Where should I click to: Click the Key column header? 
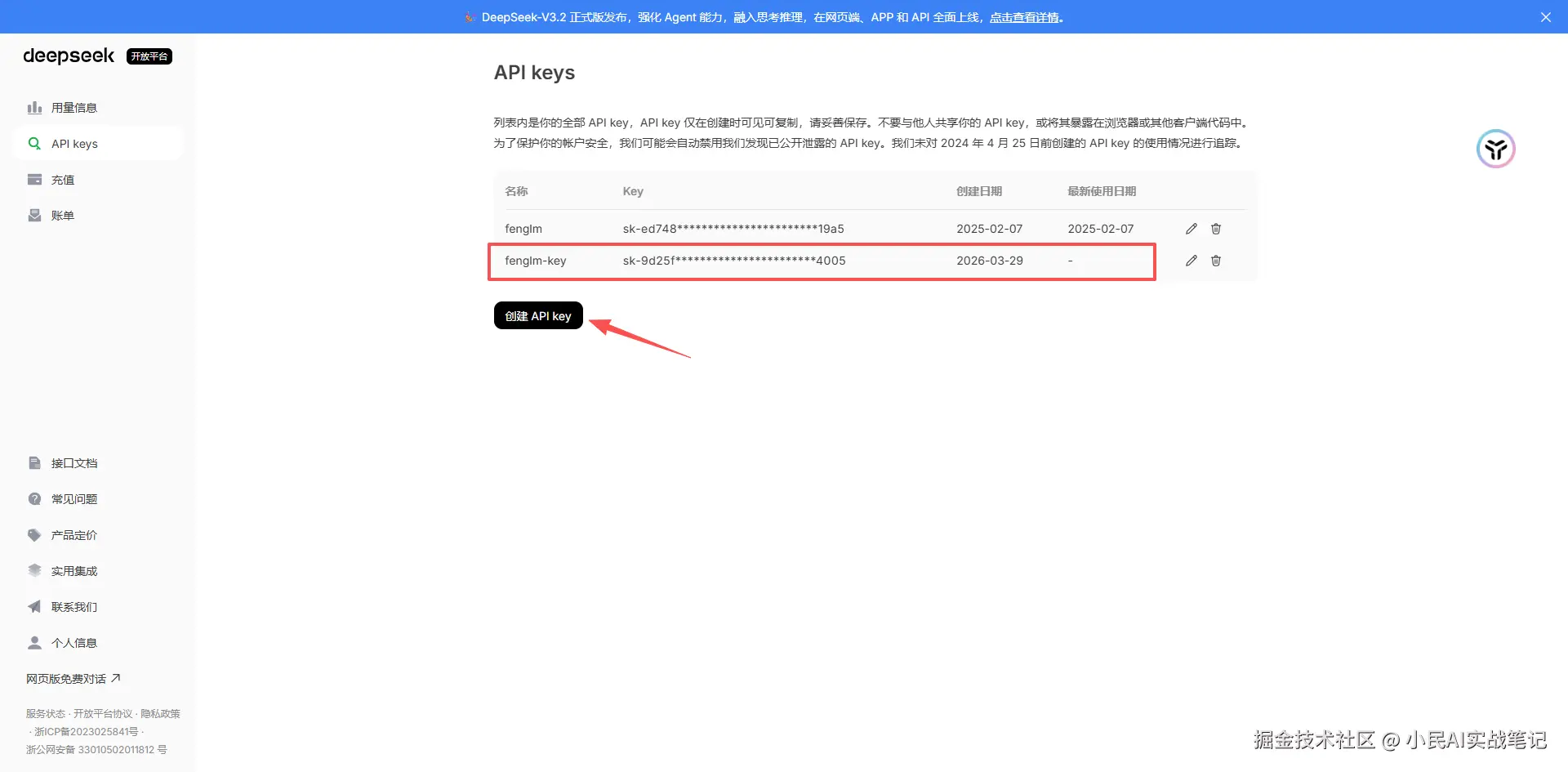633,191
